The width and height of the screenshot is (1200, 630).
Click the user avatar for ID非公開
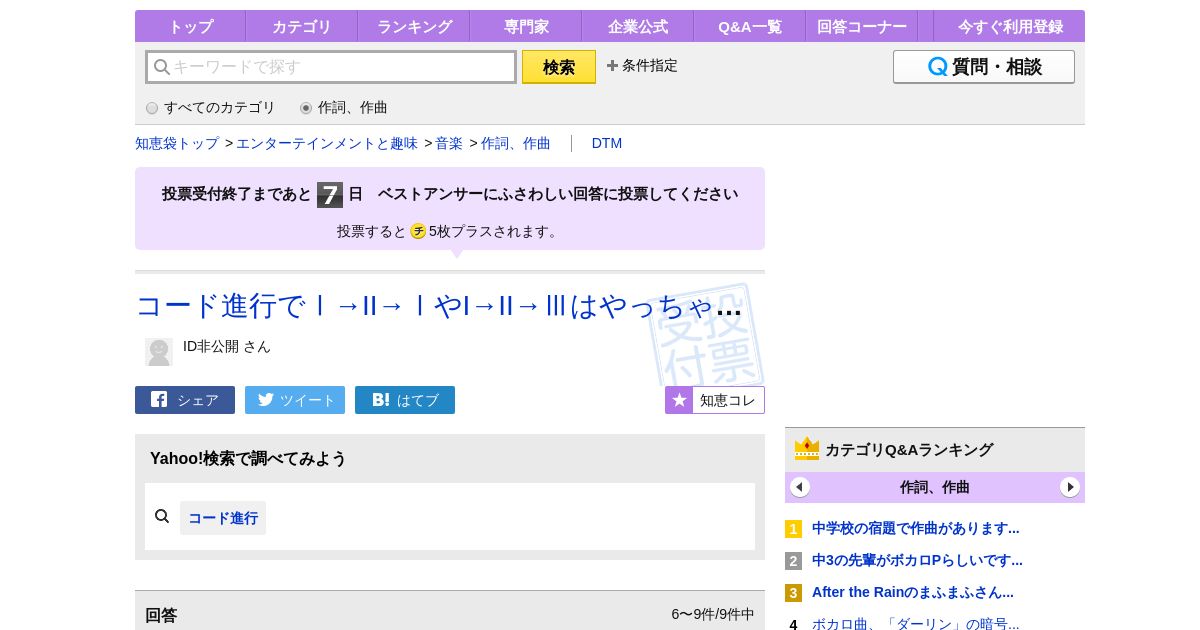pyautogui.click(x=158, y=351)
